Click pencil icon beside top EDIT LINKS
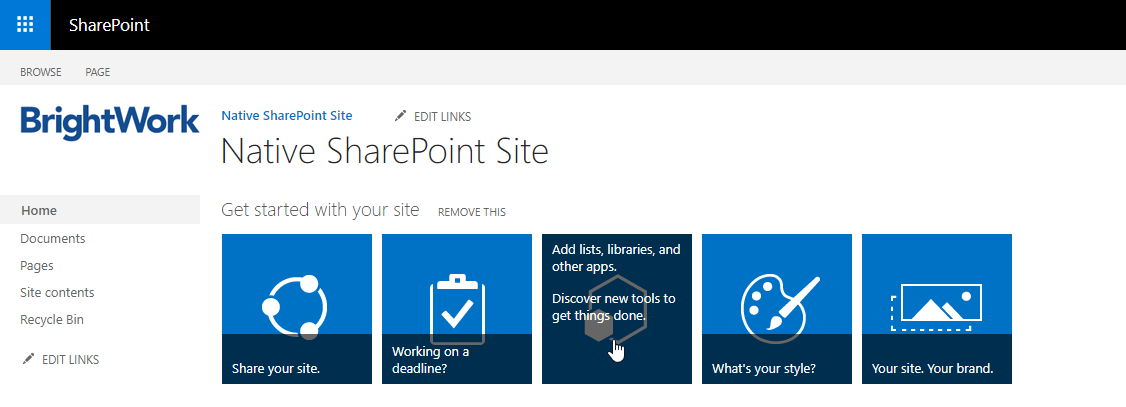The image size is (1126, 407). click(x=401, y=116)
